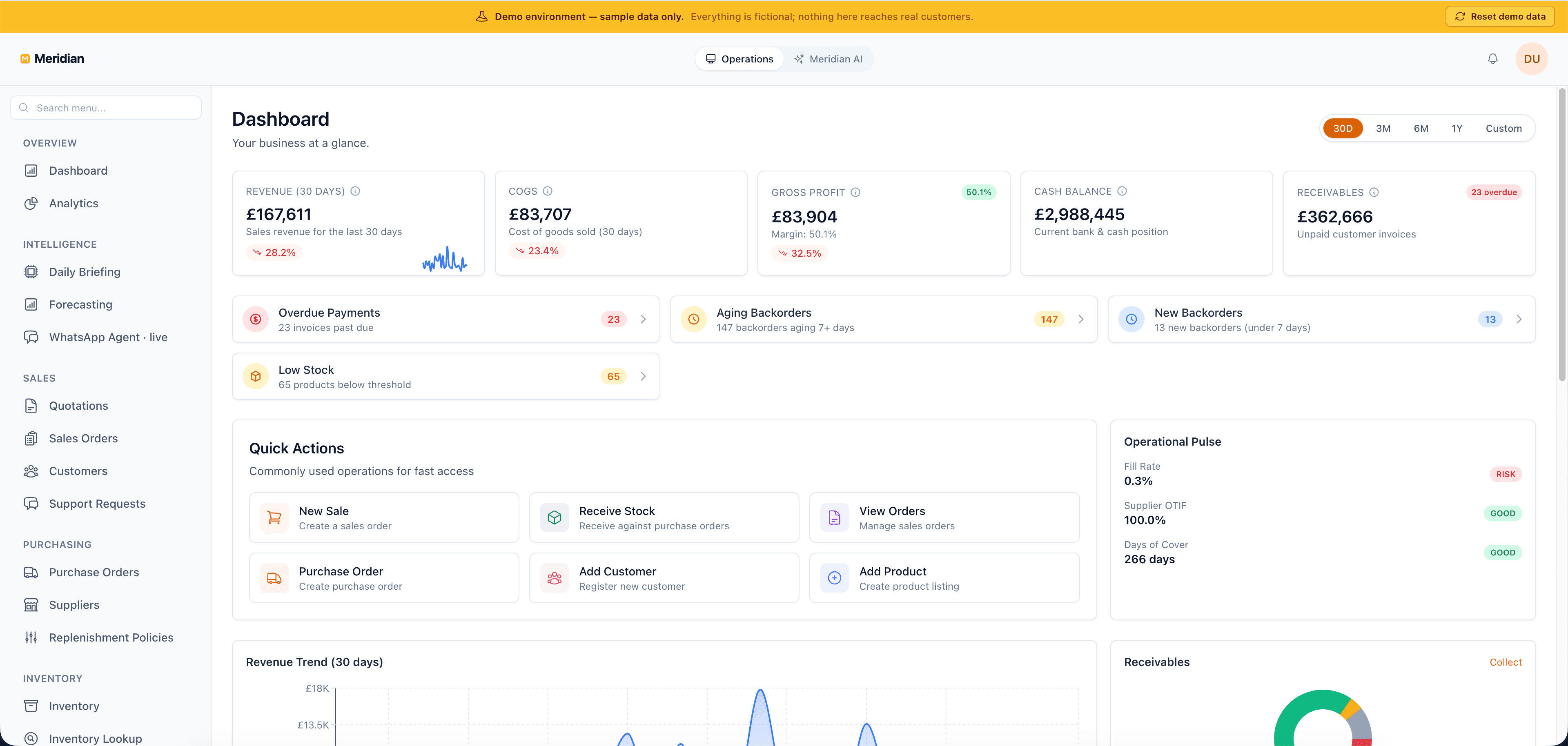The height and width of the screenshot is (746, 1568).
Task: Click New Sale cart icon
Action: (x=274, y=517)
